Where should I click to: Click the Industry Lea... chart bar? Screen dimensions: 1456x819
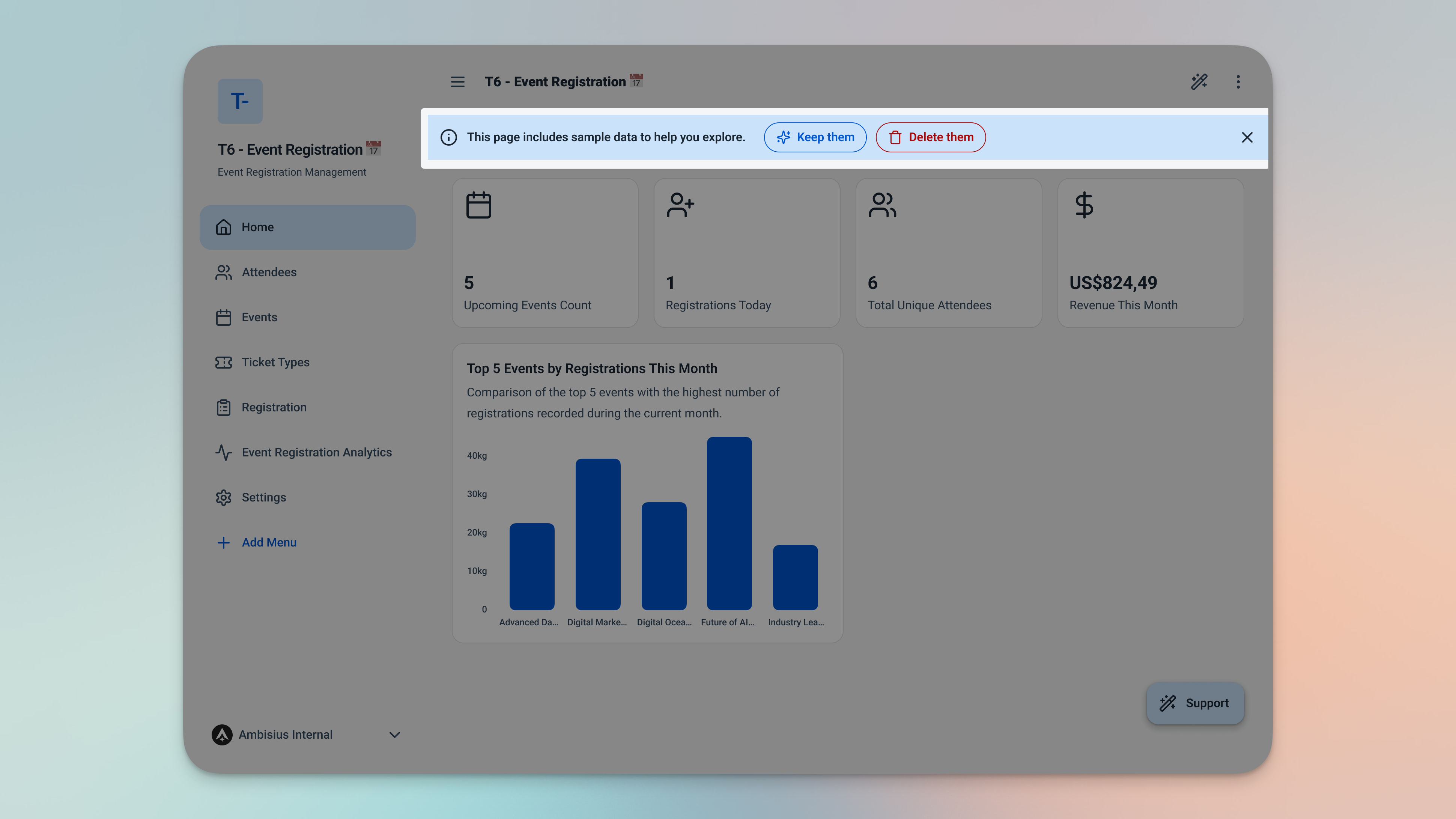pyautogui.click(x=795, y=577)
